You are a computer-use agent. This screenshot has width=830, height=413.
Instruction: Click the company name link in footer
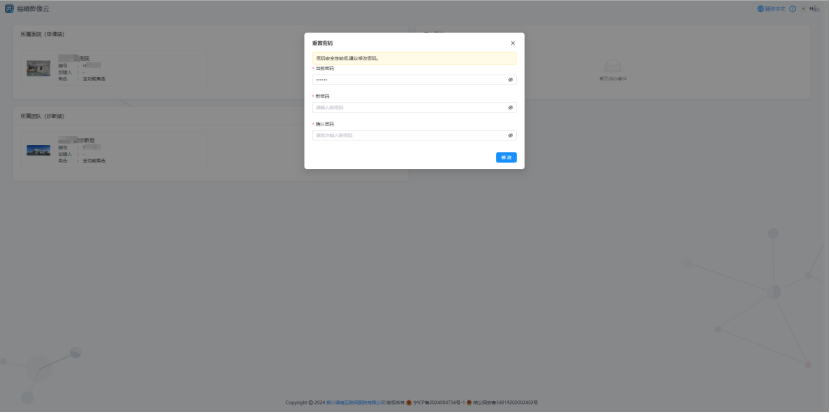[356, 402]
